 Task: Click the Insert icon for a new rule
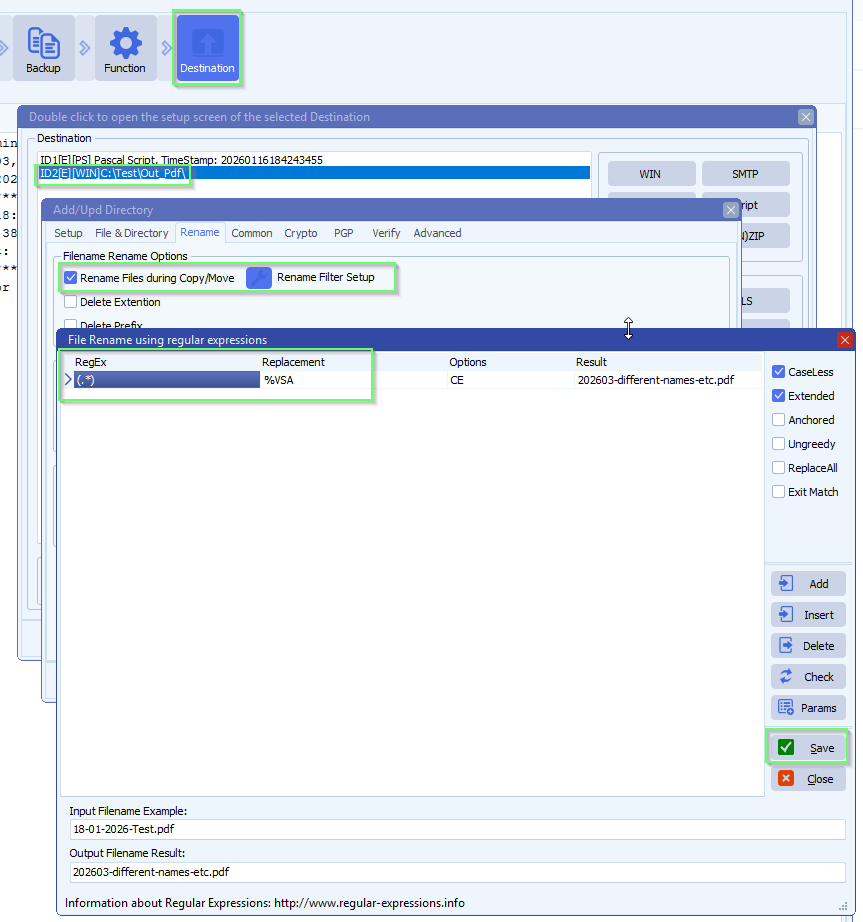(807, 614)
